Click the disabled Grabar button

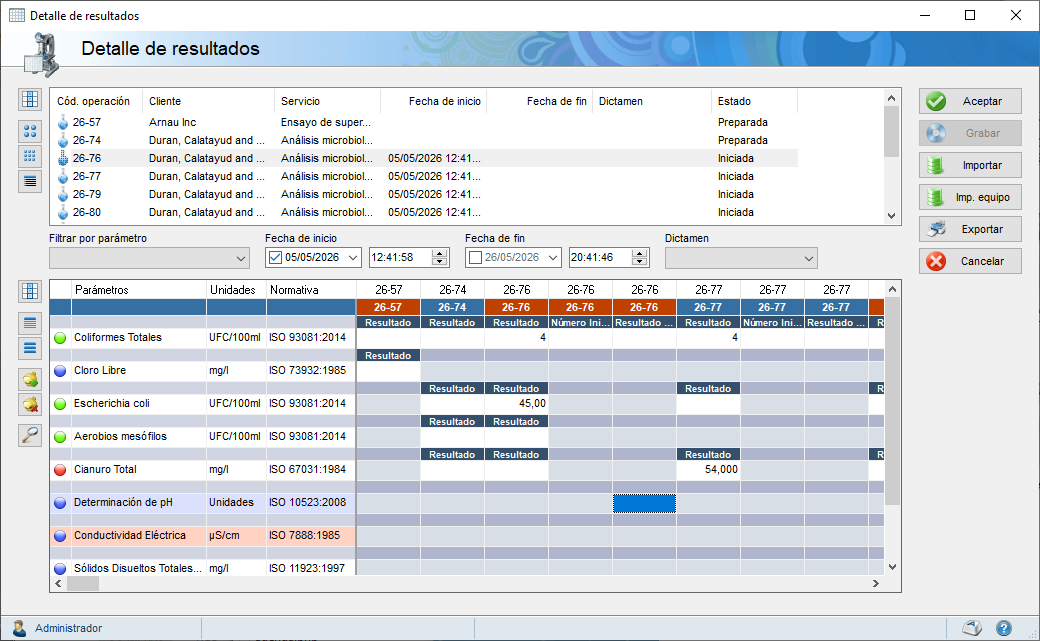970,133
